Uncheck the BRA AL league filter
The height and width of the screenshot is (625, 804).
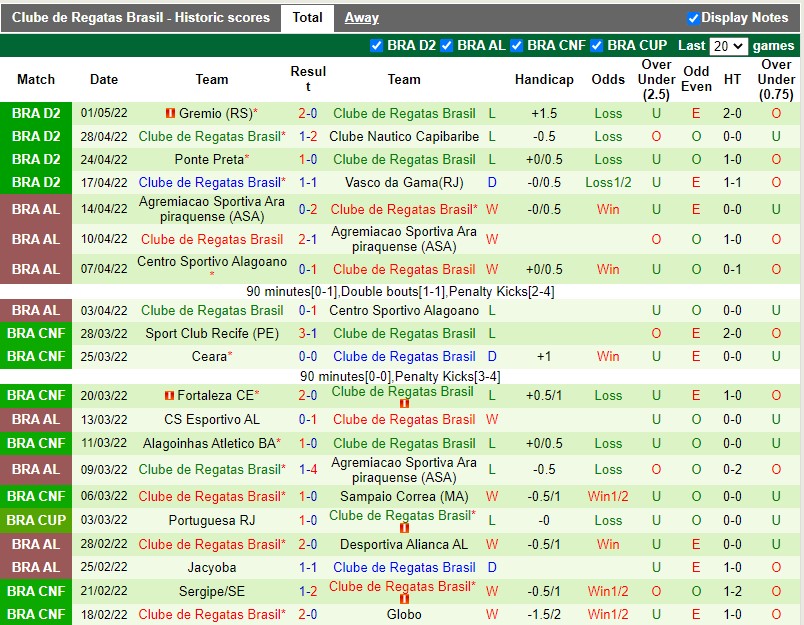[x=447, y=46]
